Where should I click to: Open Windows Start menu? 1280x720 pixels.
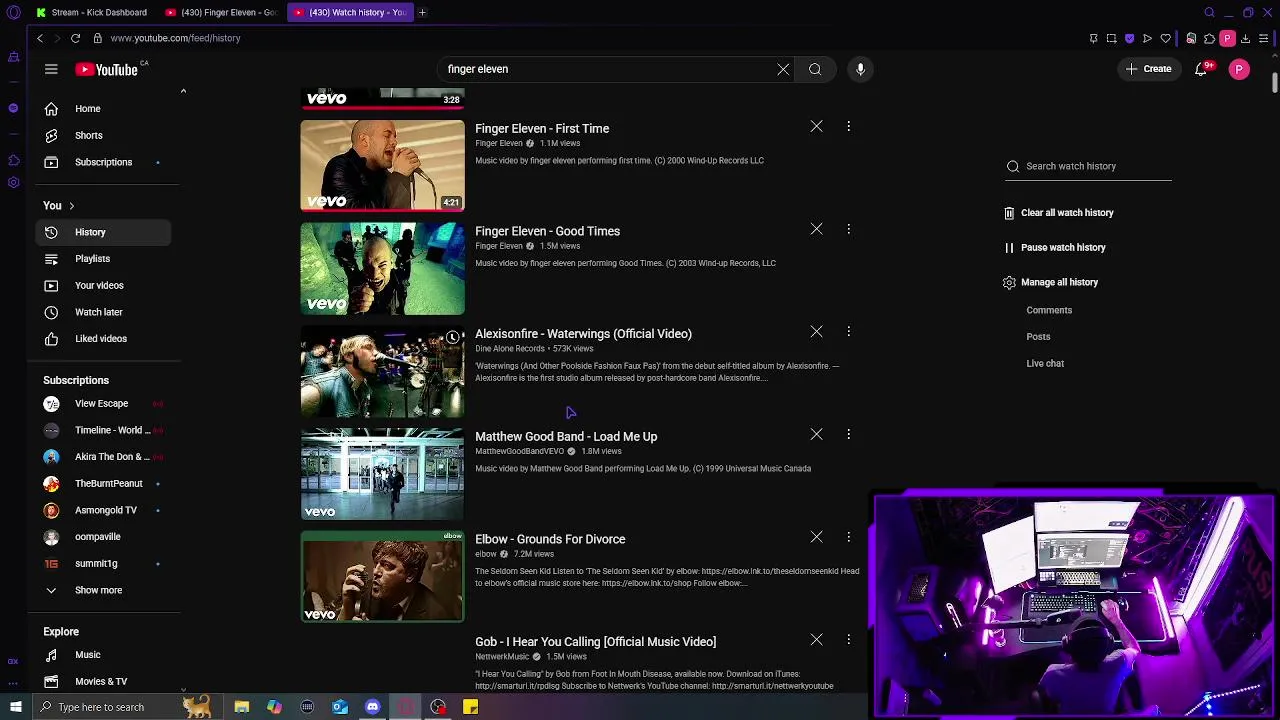click(x=15, y=707)
